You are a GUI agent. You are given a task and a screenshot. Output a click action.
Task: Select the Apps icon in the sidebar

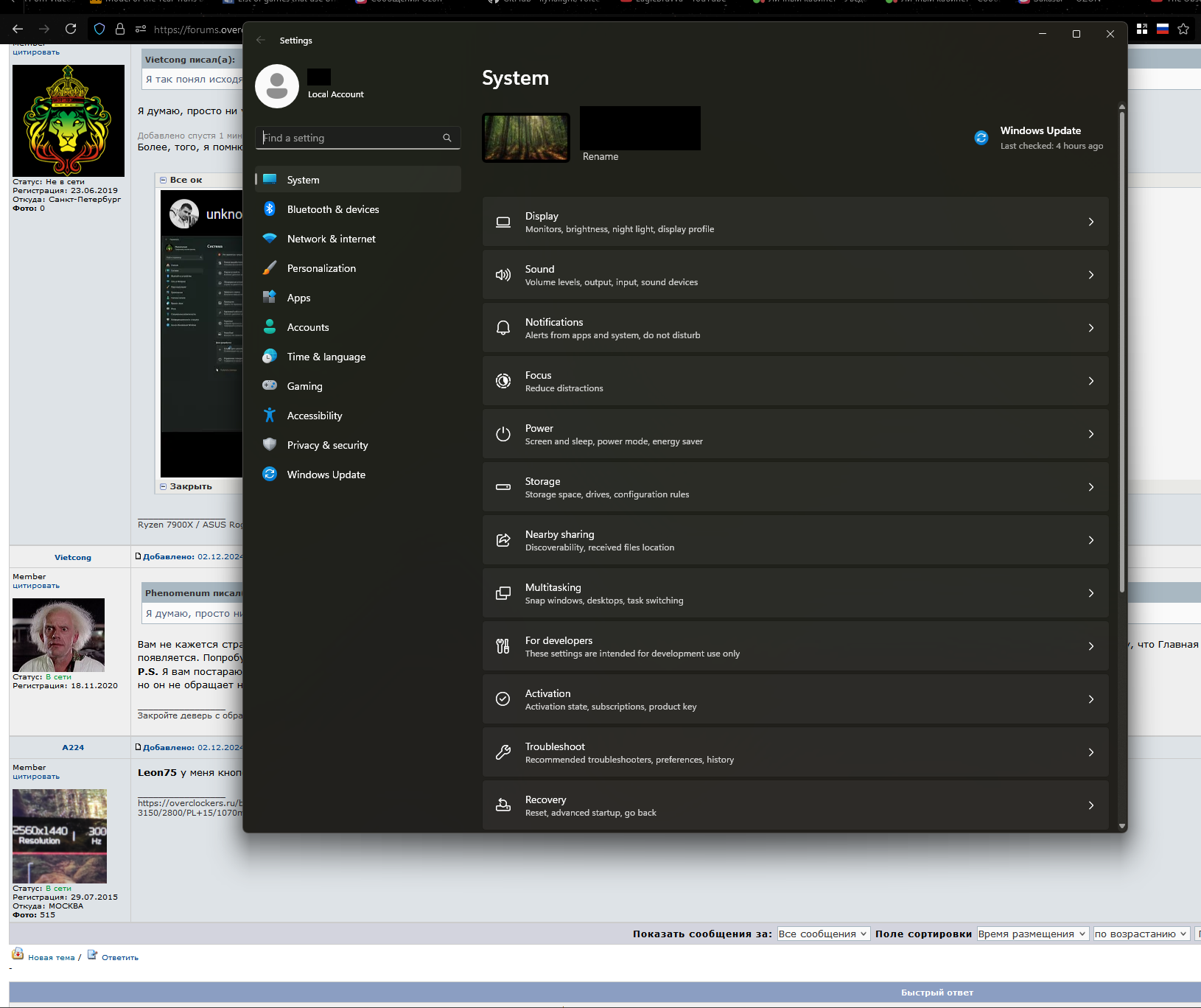click(270, 298)
